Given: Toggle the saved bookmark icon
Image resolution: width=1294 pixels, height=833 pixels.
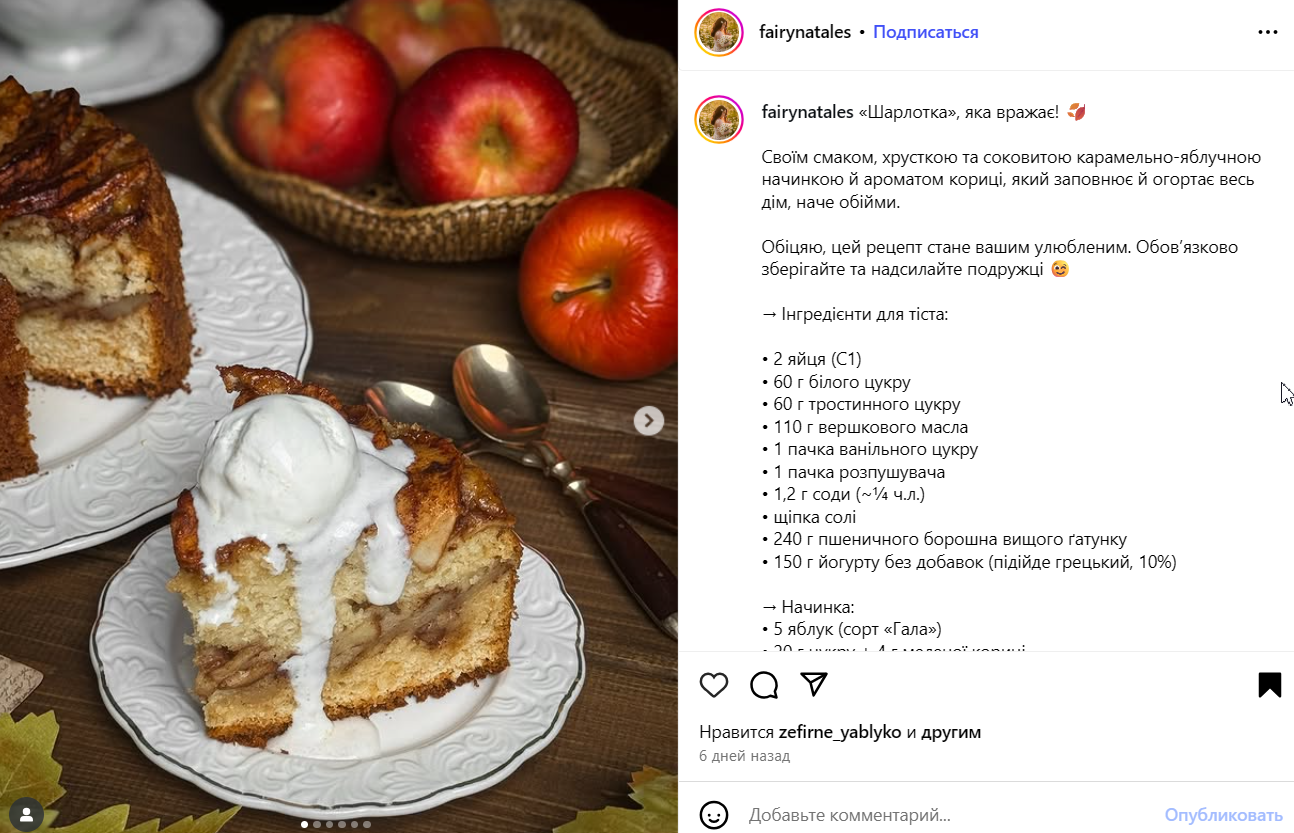Looking at the screenshot, I should pyautogui.click(x=1269, y=685).
